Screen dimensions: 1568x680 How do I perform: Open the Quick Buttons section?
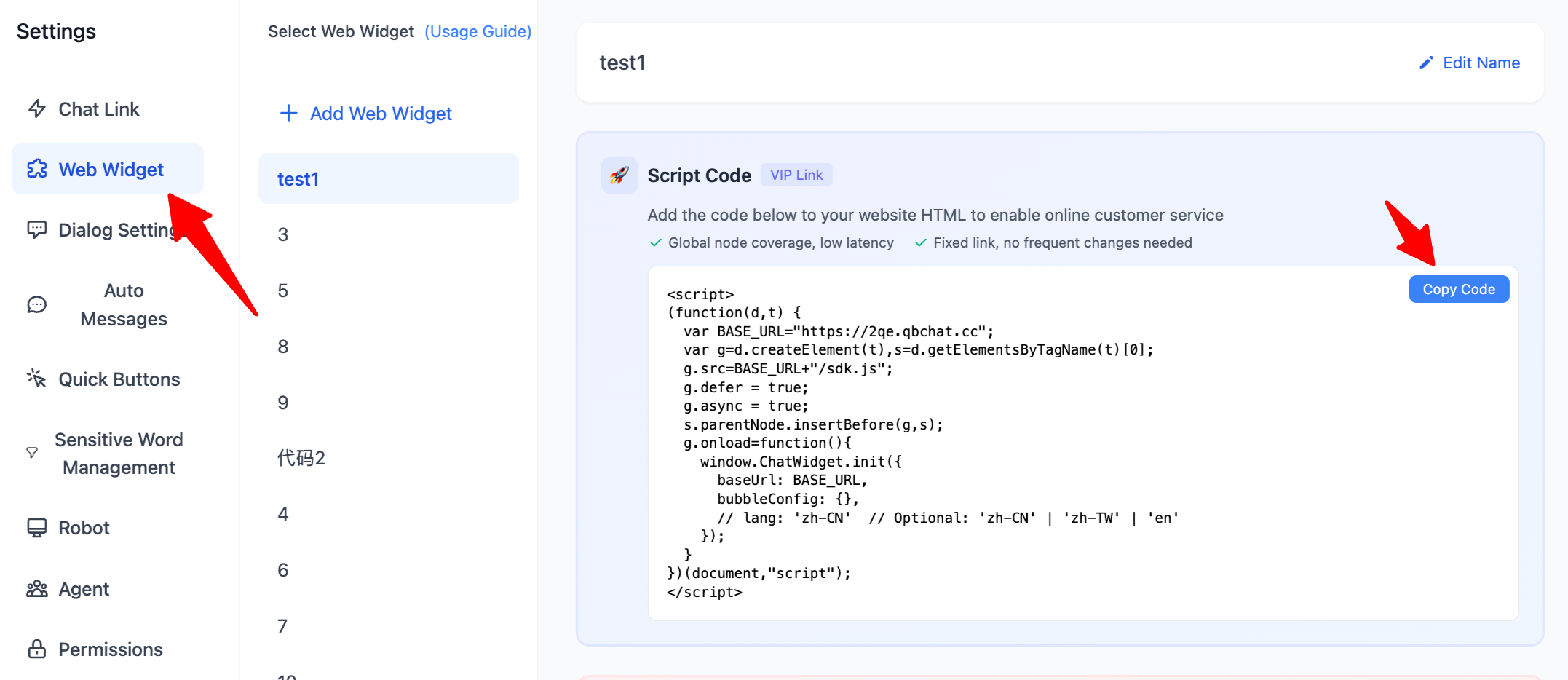[x=108, y=379]
